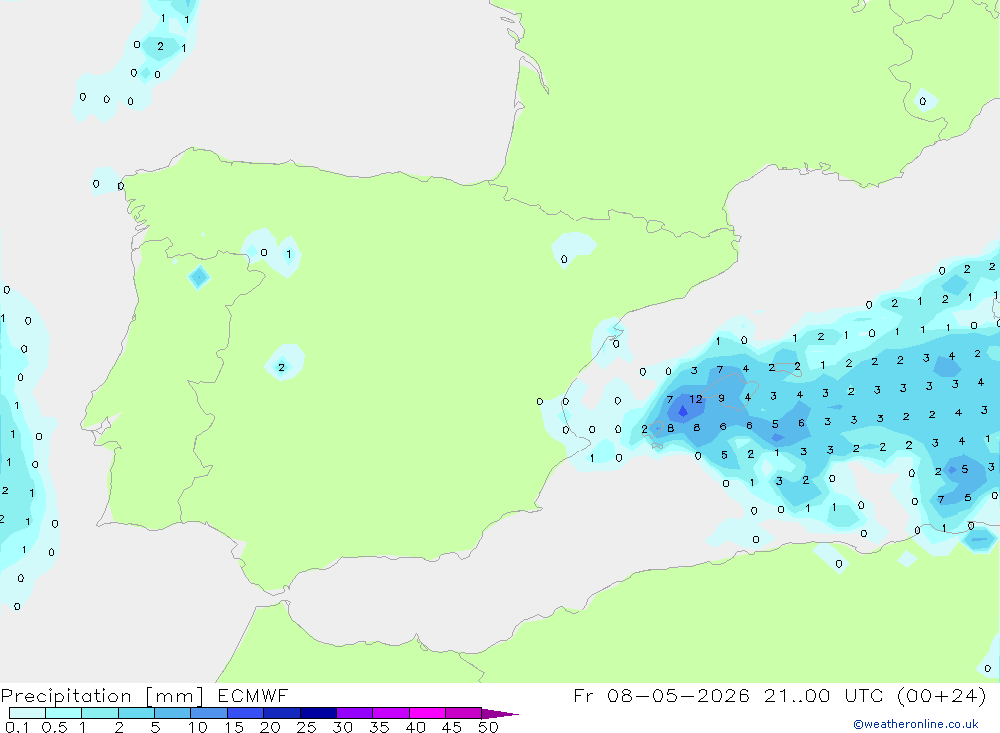Pick the 1–2 mm legend swatch
Viewport: 1000px width, 733px height.
coord(100,713)
